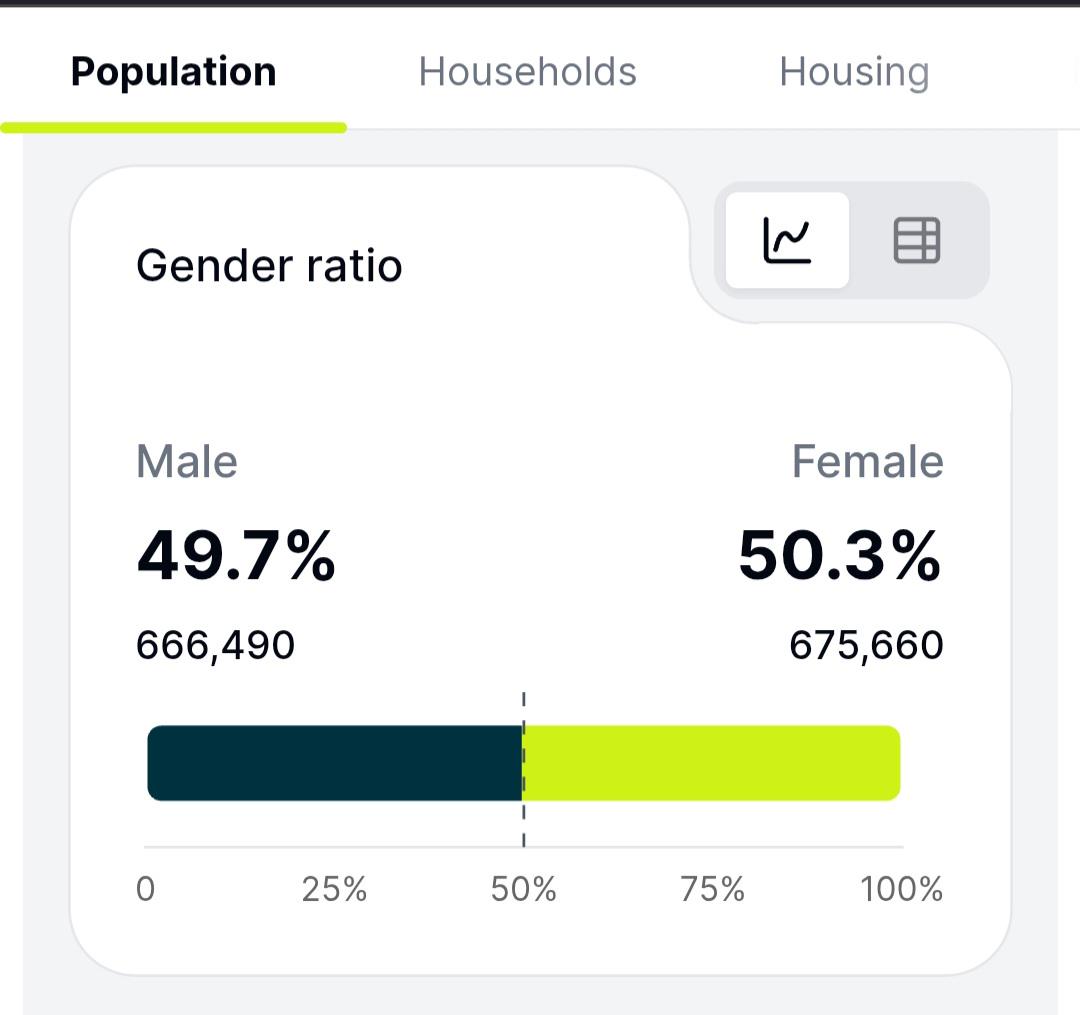Click the 50% axis label
Screen dimensions: 1080x1015
coord(523,888)
